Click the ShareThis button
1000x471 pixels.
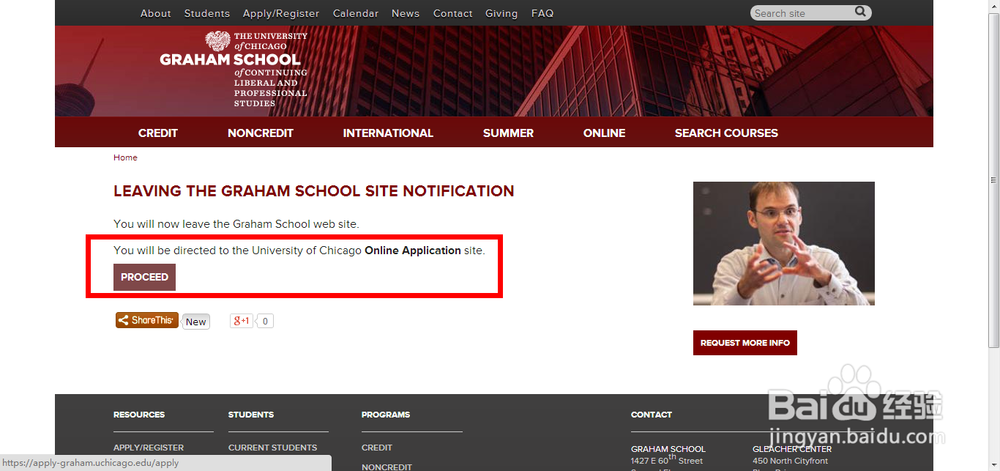[x=147, y=320]
